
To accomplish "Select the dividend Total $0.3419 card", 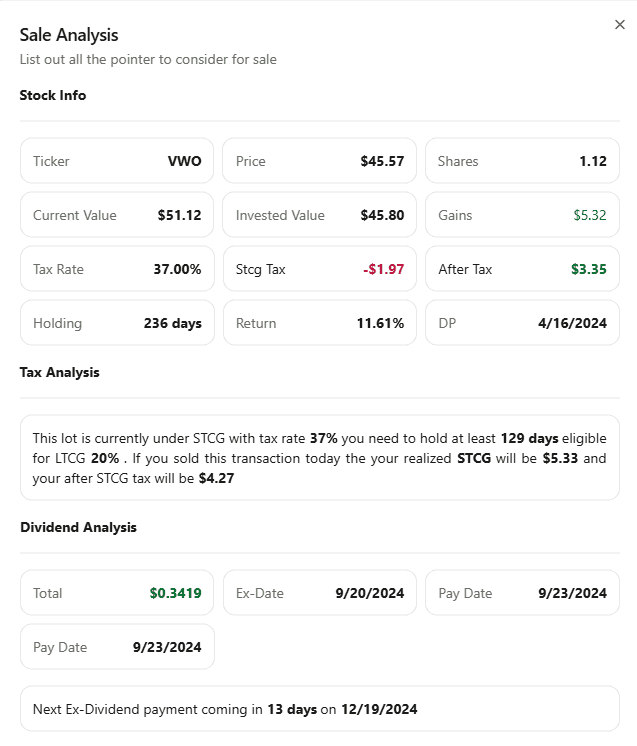I will pos(117,593).
